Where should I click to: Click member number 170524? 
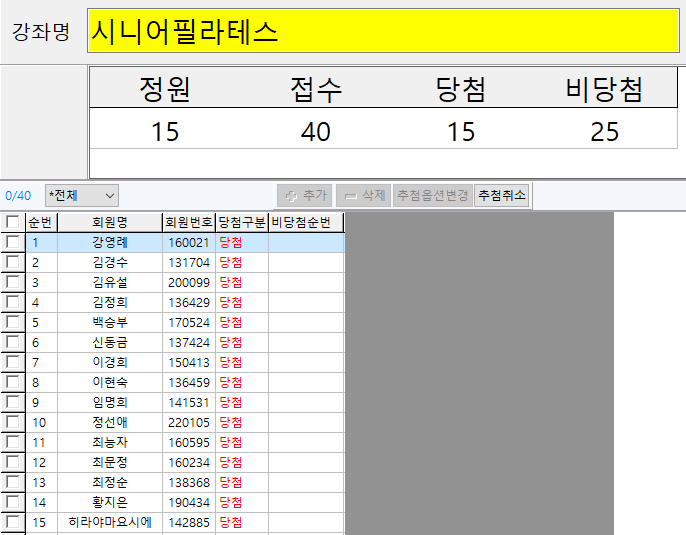point(189,323)
